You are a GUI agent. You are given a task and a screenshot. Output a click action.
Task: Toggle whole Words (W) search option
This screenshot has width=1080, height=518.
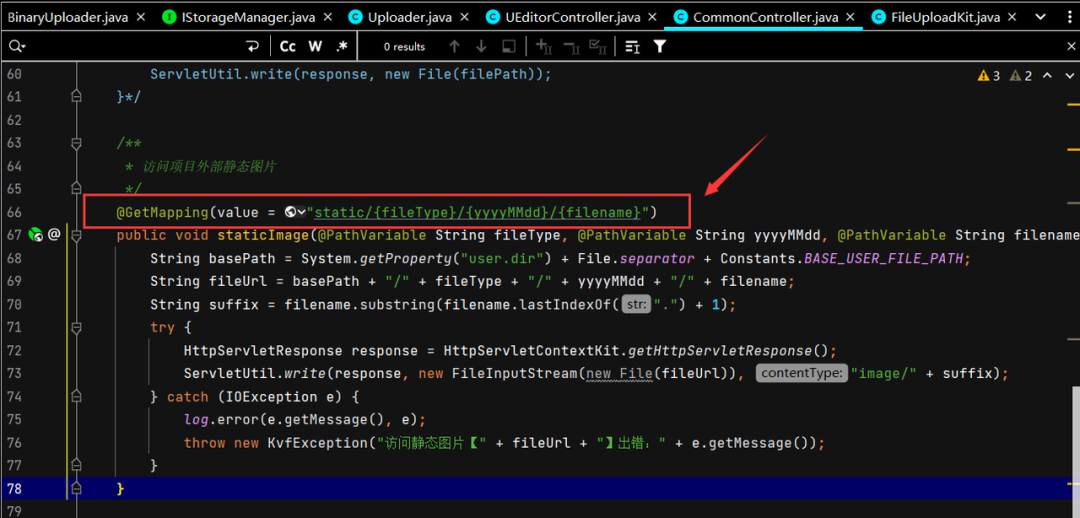pos(315,46)
